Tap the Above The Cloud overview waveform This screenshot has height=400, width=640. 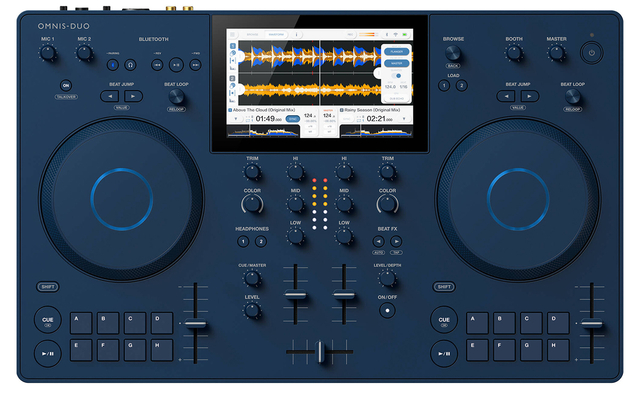263,131
